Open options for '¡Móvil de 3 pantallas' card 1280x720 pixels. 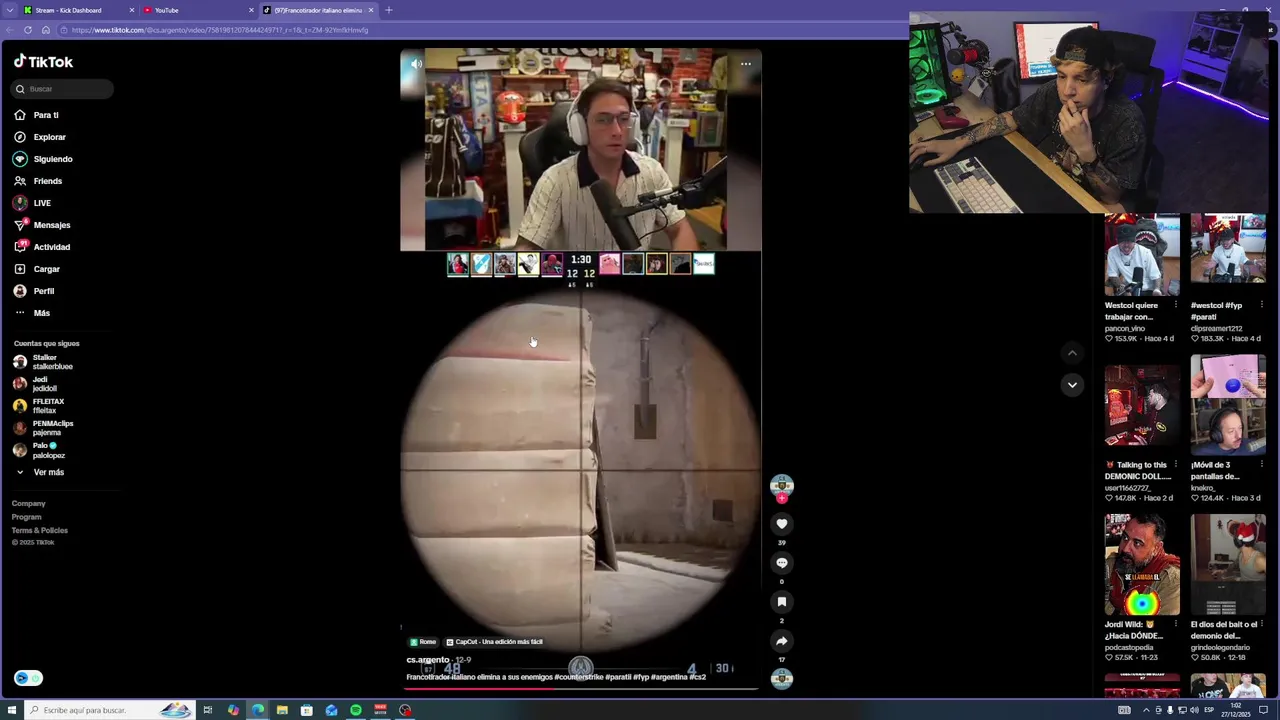pos(1261,465)
